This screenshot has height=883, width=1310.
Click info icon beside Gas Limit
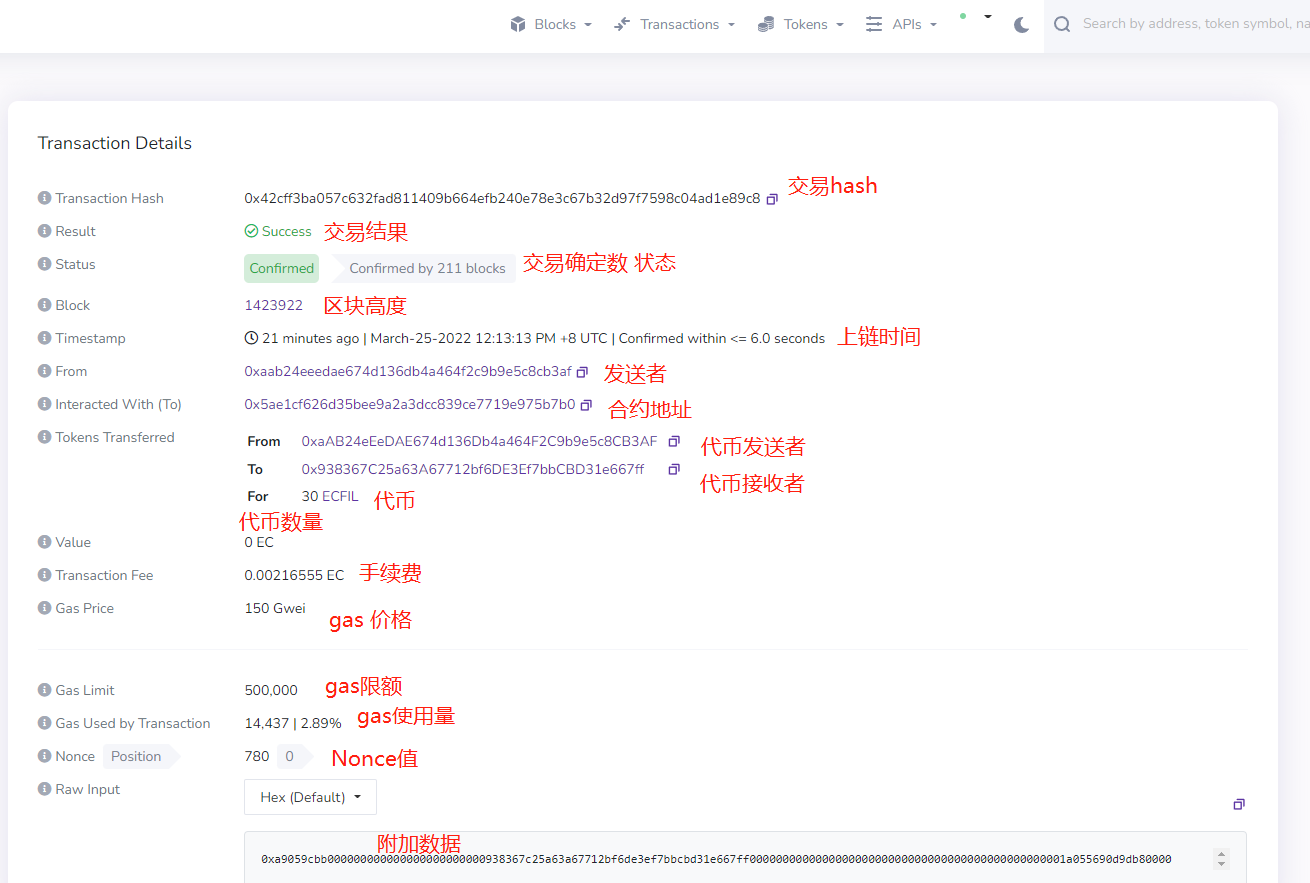(x=44, y=690)
